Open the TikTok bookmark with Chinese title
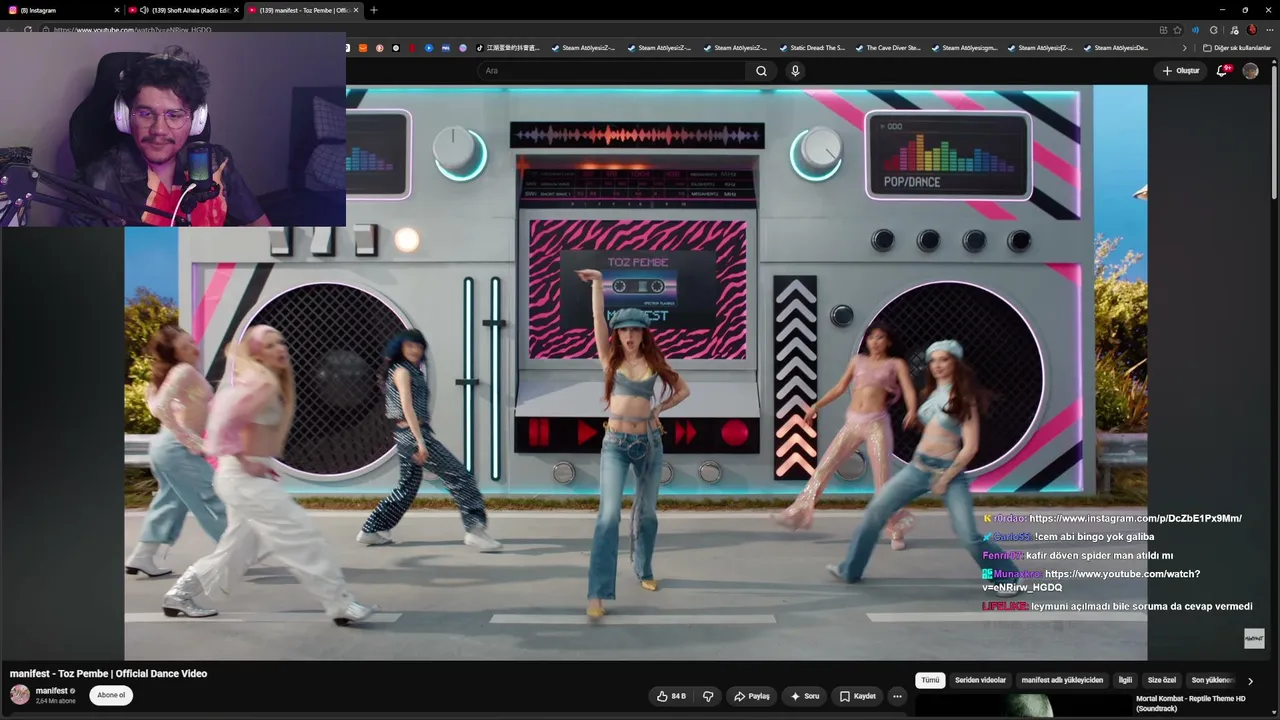Viewport: 1280px width, 720px height. [x=507, y=48]
